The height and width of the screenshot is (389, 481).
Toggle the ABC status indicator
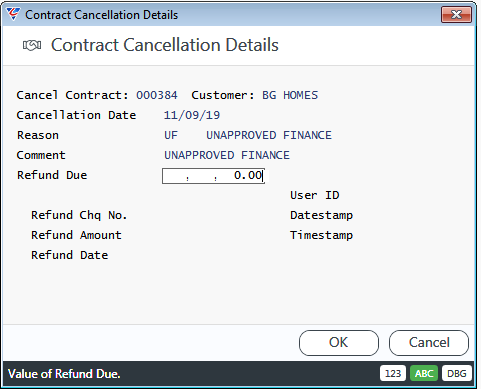coord(424,373)
